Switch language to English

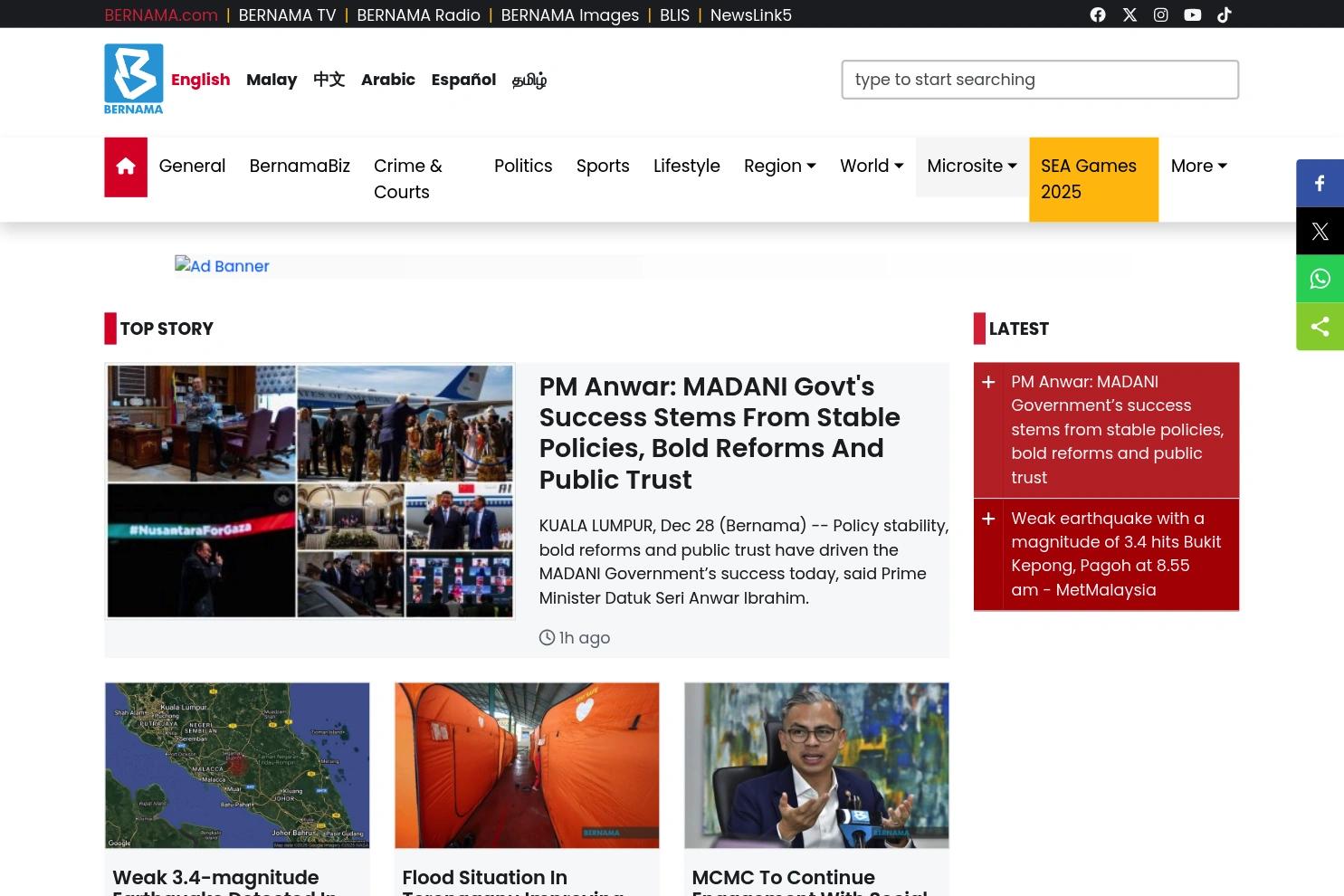201,80
